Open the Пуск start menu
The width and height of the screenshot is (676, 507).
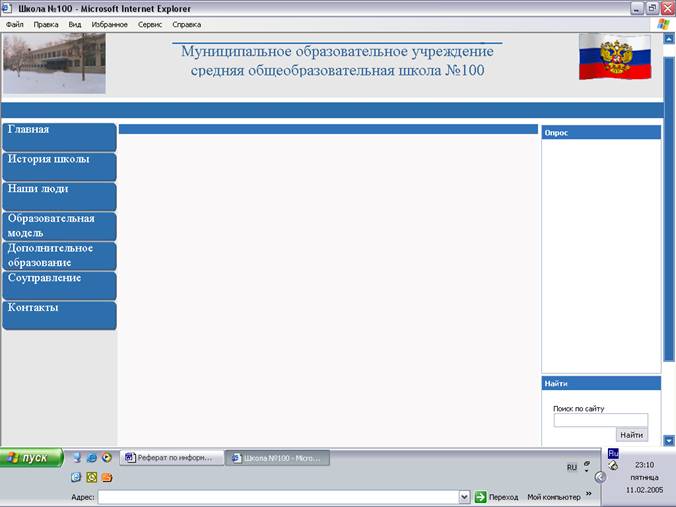(x=32, y=458)
